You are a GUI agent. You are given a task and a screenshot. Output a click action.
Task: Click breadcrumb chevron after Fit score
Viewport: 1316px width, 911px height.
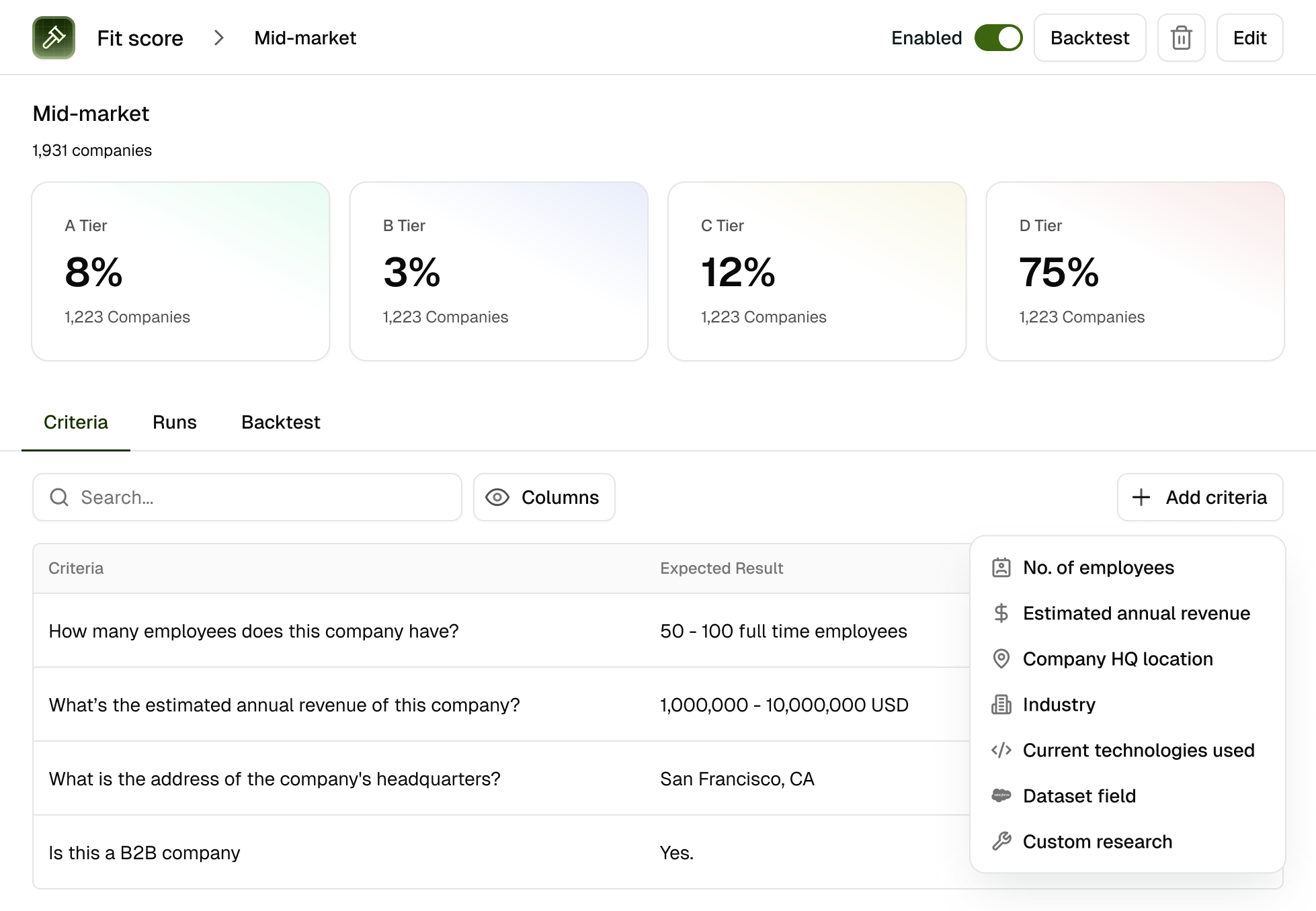(218, 38)
